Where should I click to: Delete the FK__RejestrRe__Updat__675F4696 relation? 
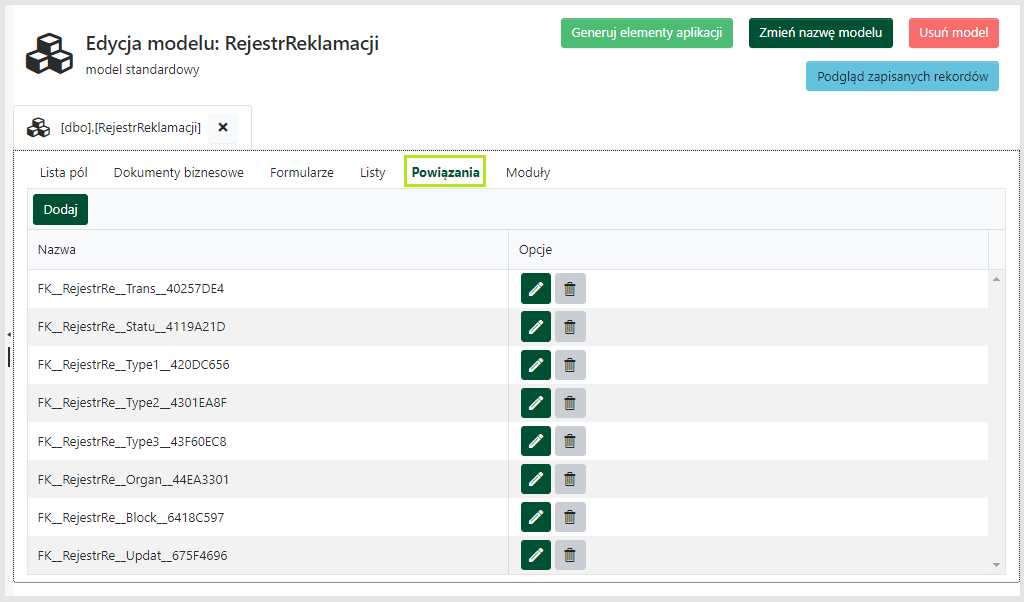point(570,555)
